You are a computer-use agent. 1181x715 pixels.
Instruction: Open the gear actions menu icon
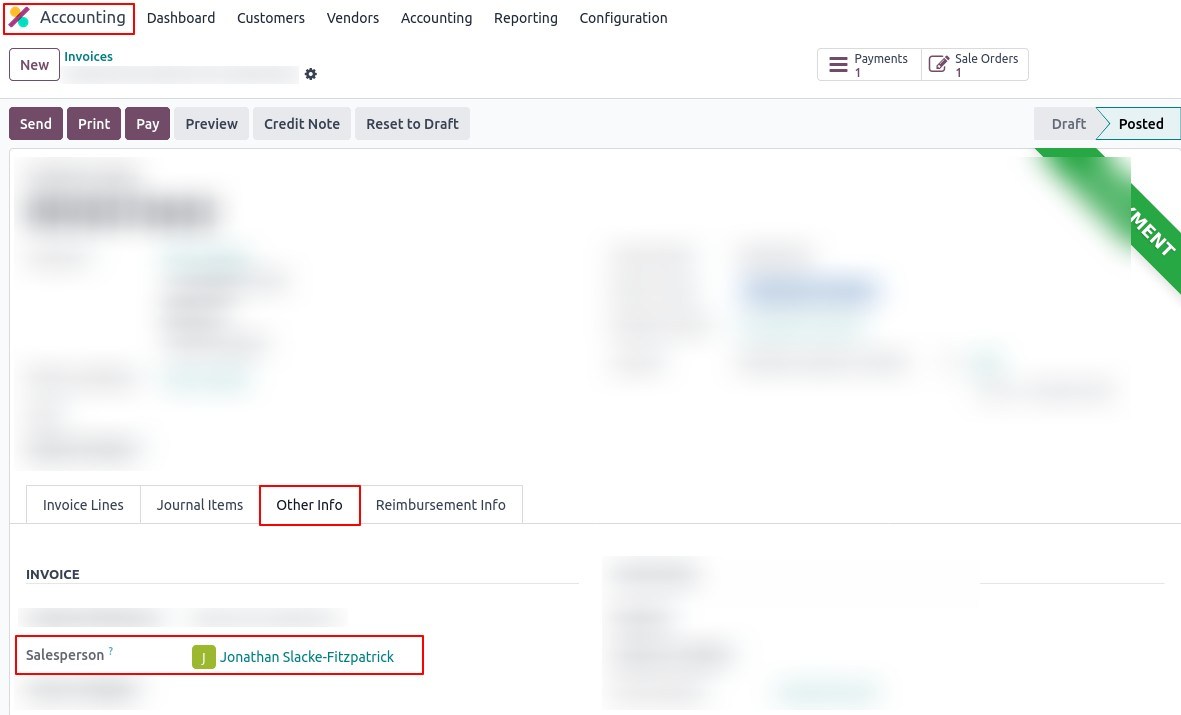tap(311, 74)
